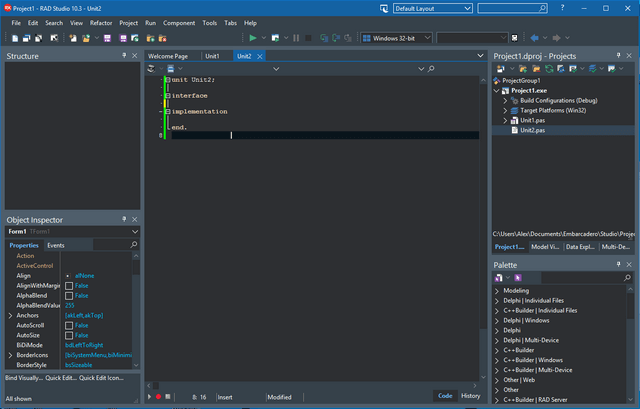Switch to the Welcome Page tab
This screenshot has width=640, height=409.
168,56
